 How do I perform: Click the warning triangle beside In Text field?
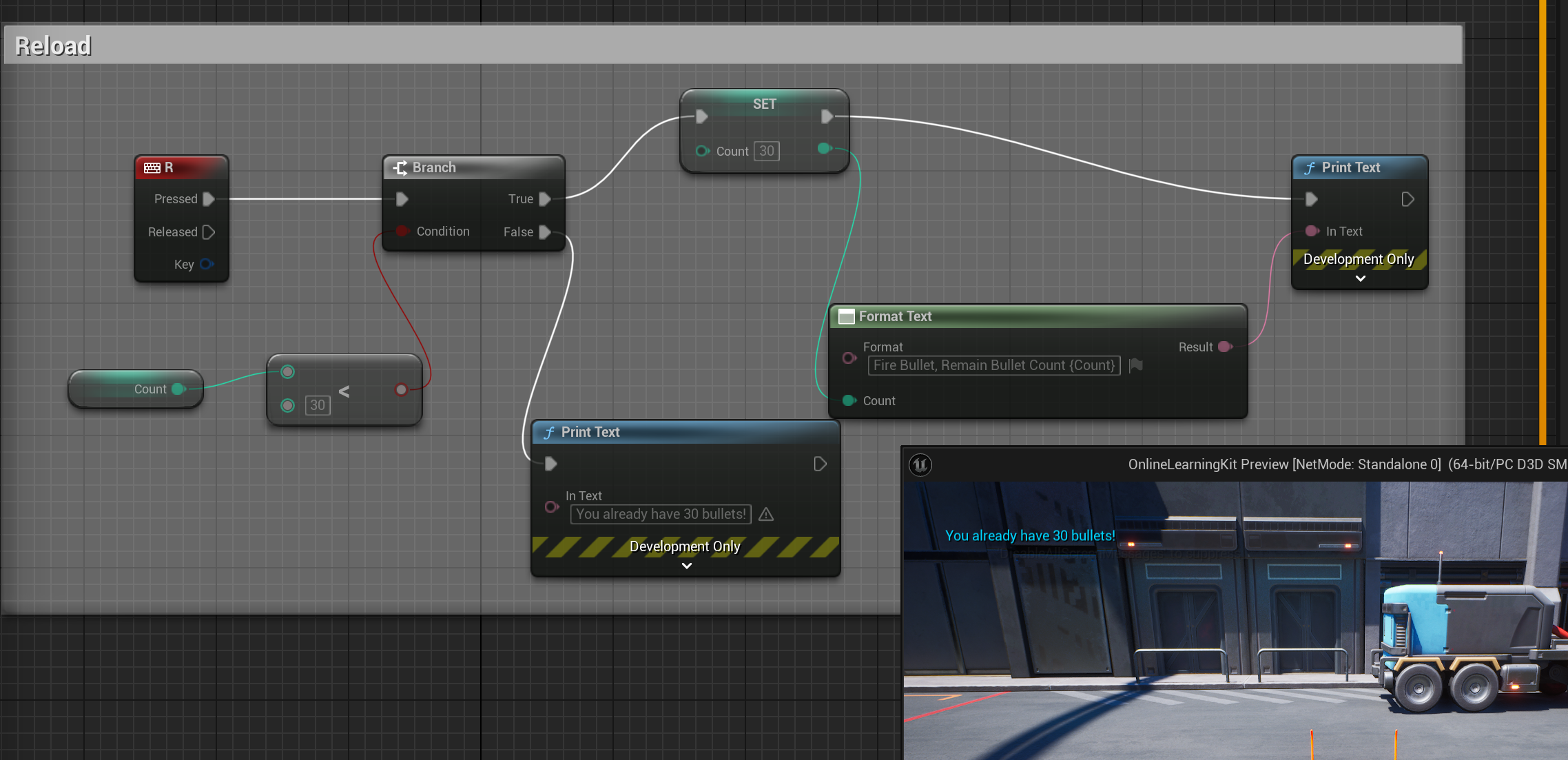coord(766,514)
